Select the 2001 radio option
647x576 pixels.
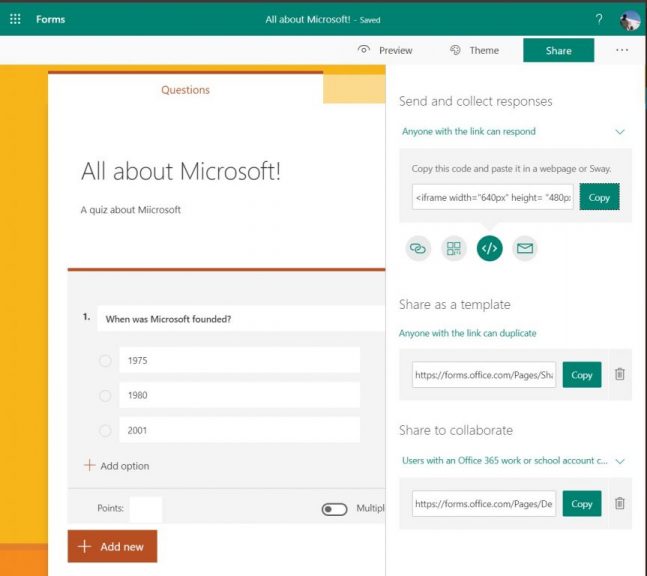[x=105, y=431]
